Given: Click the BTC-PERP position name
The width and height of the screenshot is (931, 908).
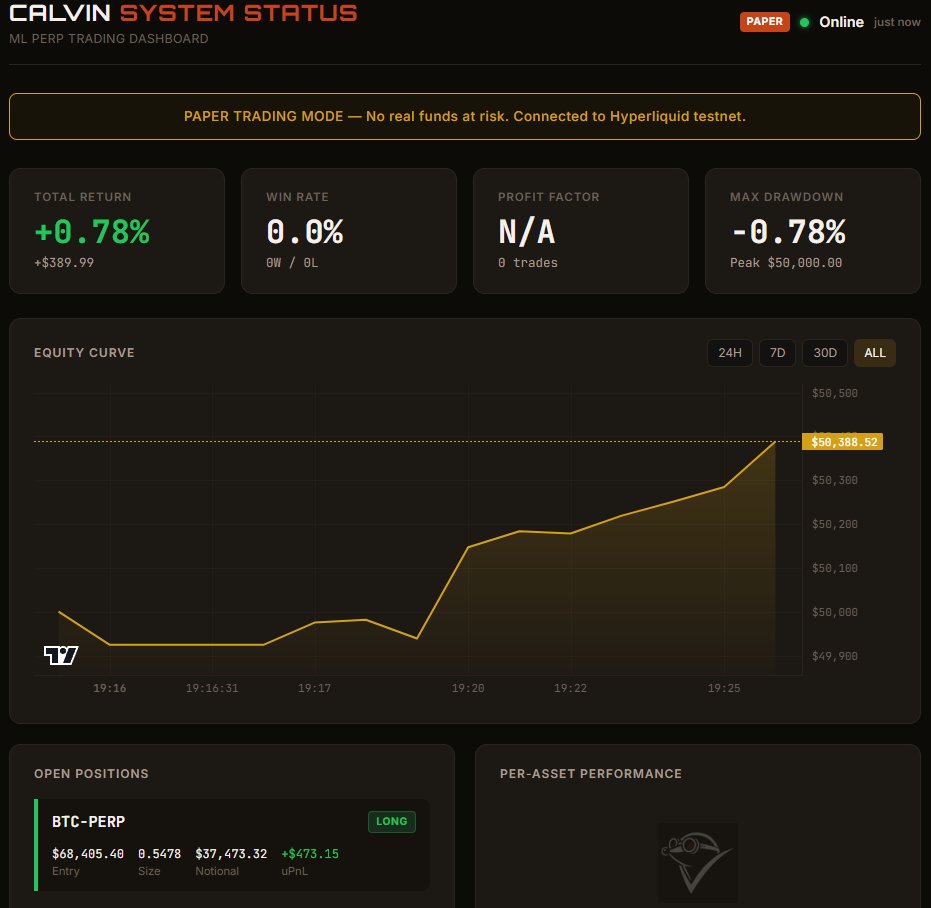Looking at the screenshot, I should point(88,821).
